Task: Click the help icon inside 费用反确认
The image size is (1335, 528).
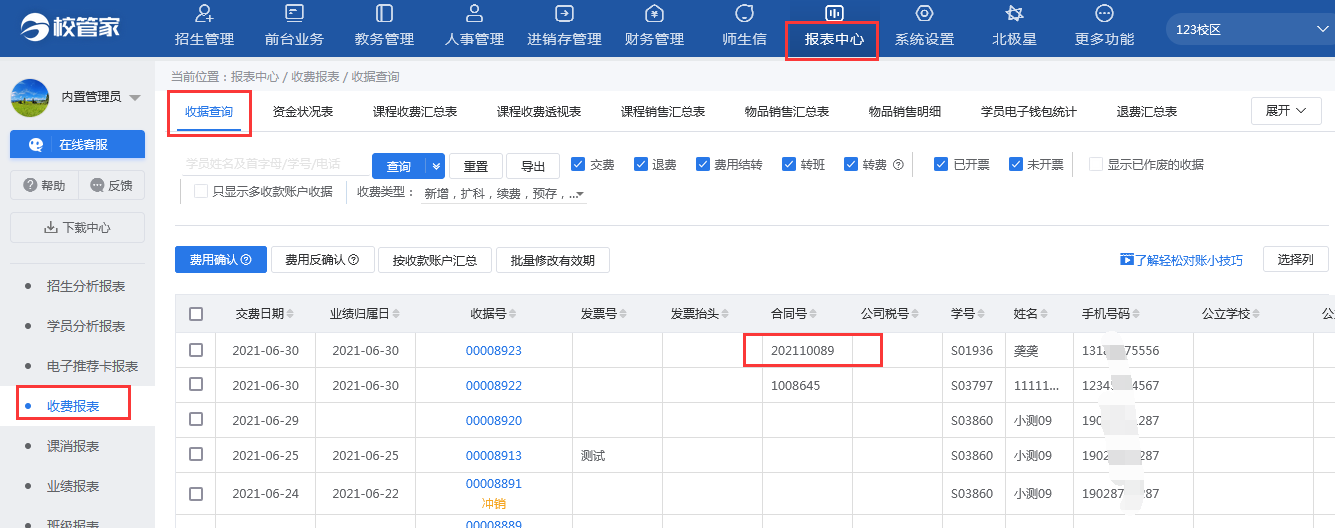Action: tap(353, 260)
